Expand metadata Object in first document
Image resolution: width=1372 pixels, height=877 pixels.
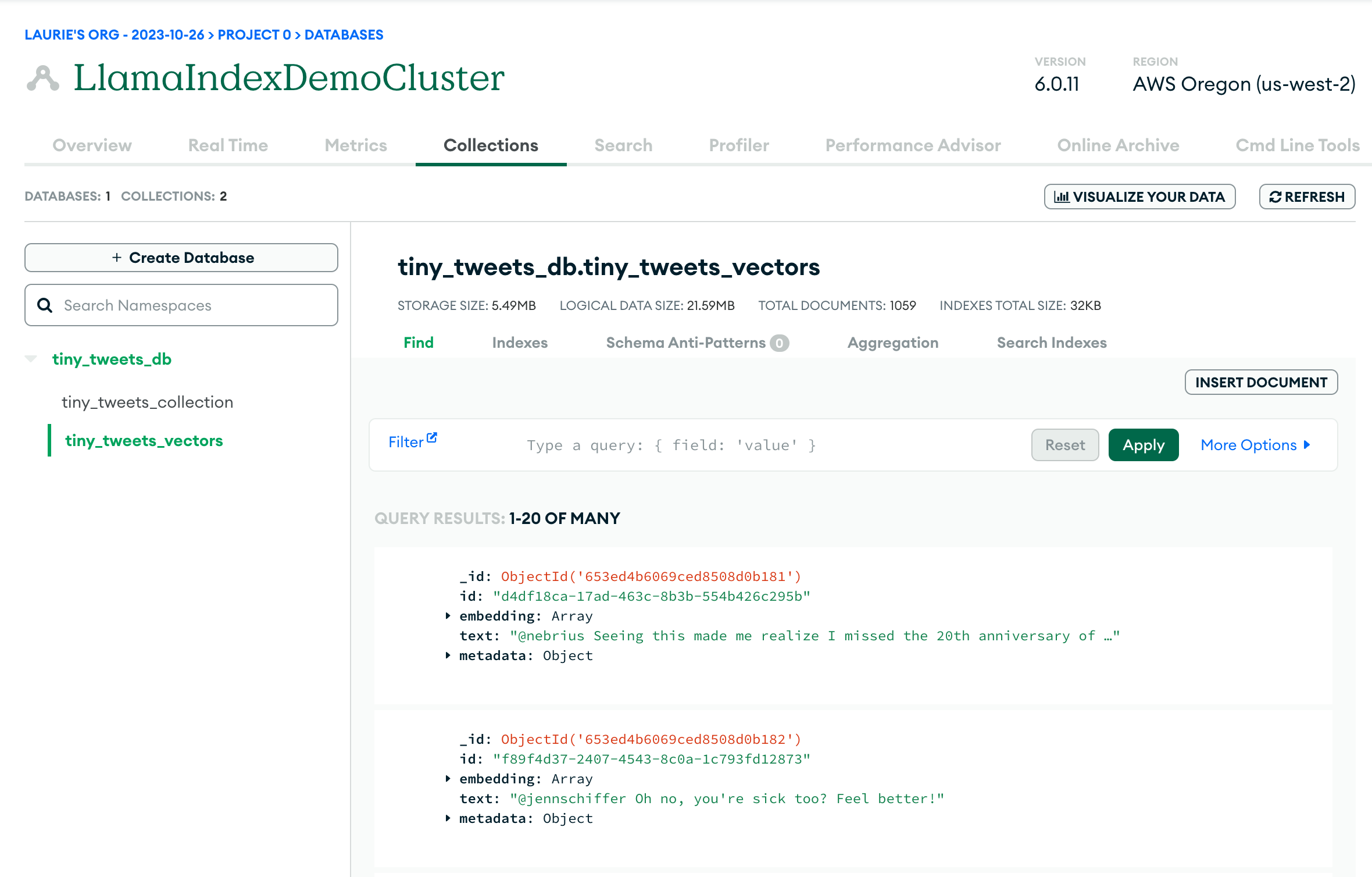point(448,655)
